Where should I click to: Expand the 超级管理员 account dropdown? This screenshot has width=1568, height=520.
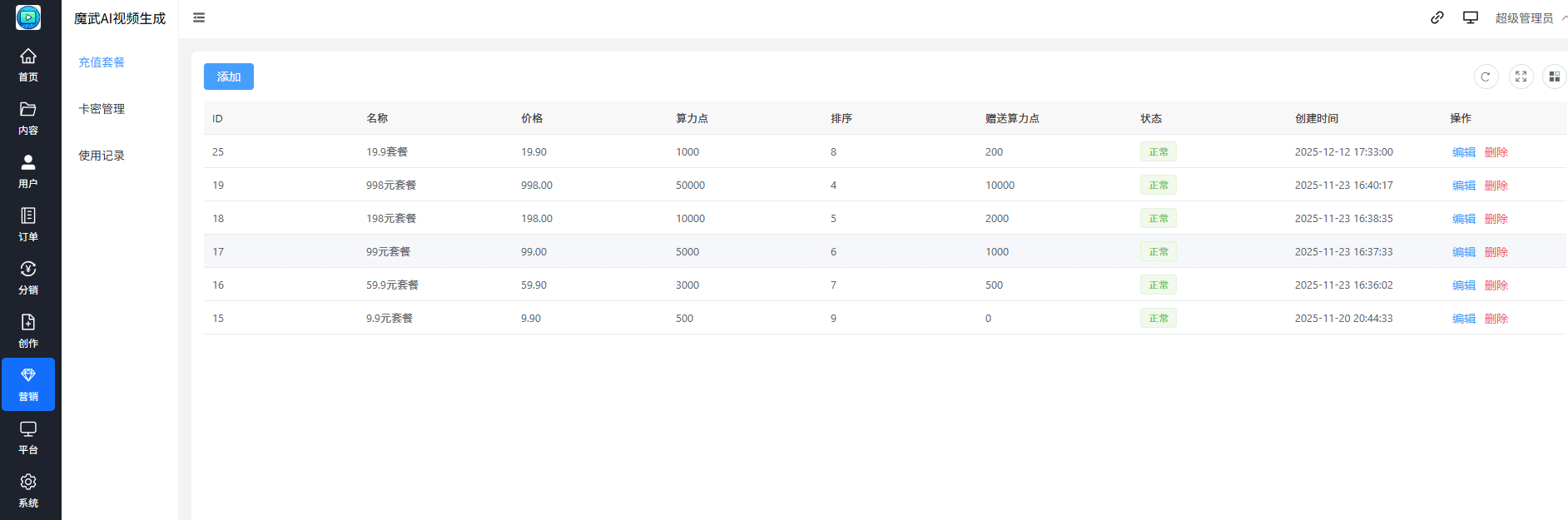point(1529,18)
